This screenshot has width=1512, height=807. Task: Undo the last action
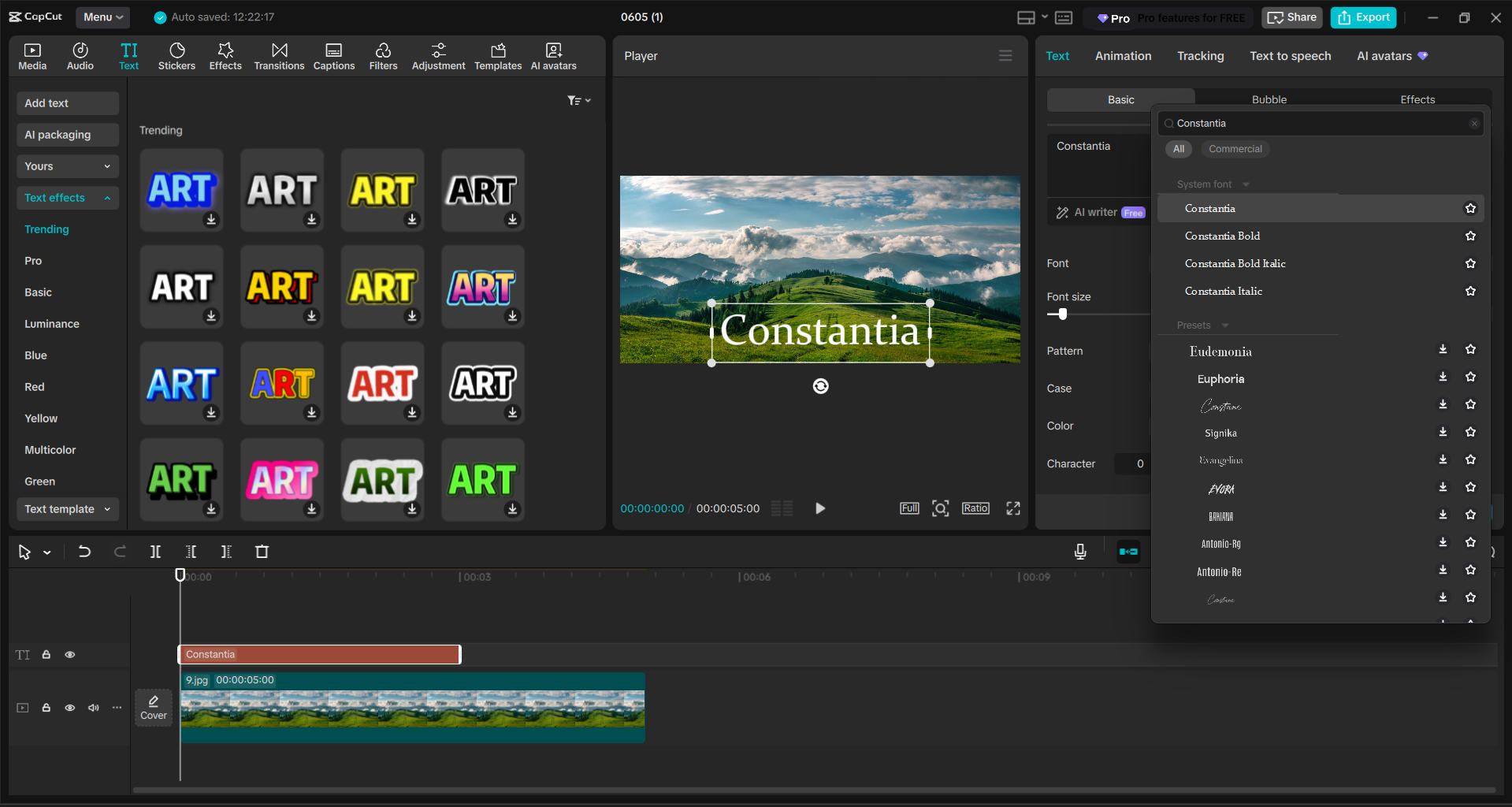(84, 552)
